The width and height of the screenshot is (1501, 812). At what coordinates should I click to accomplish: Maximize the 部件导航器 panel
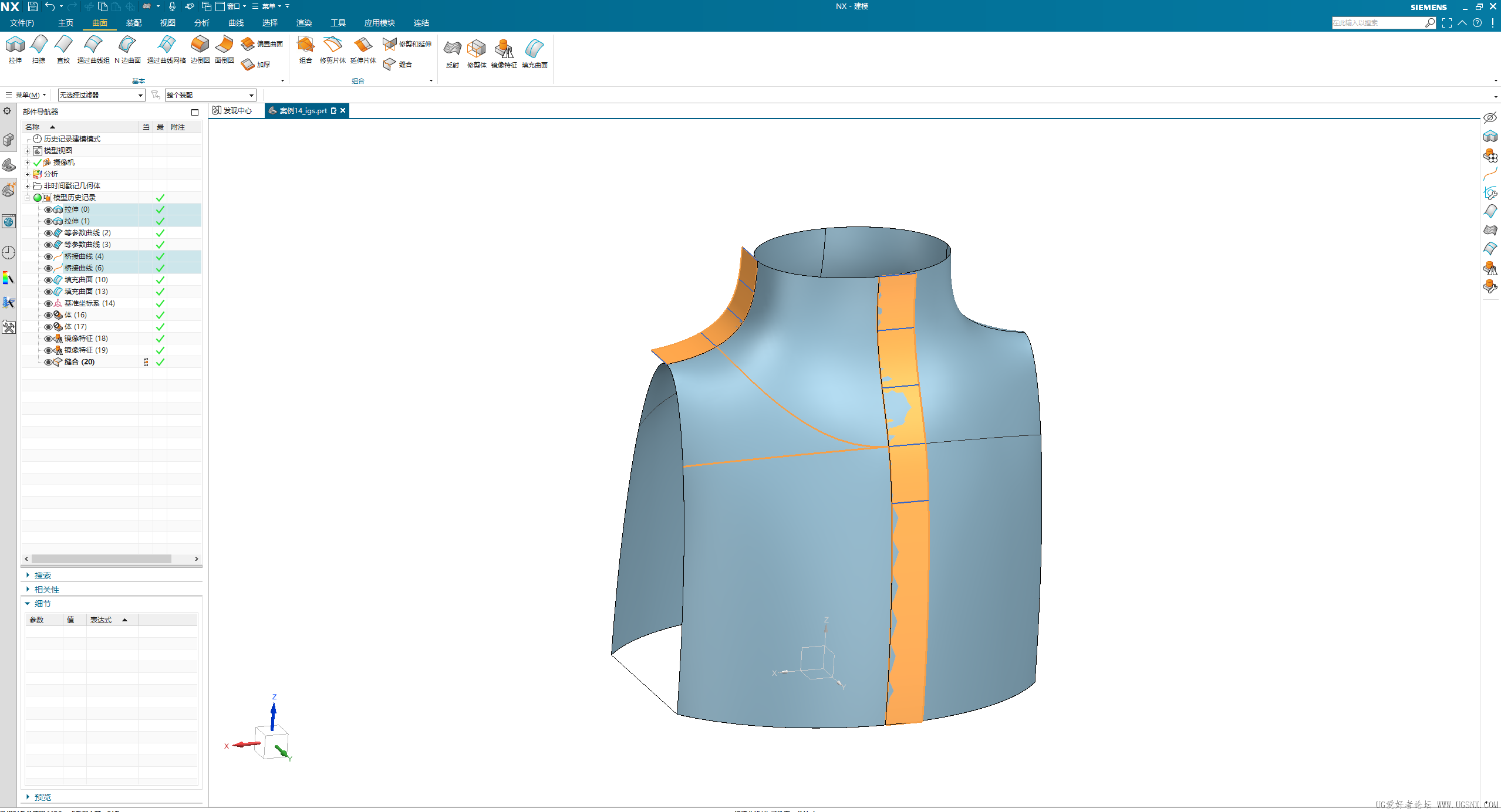point(195,112)
